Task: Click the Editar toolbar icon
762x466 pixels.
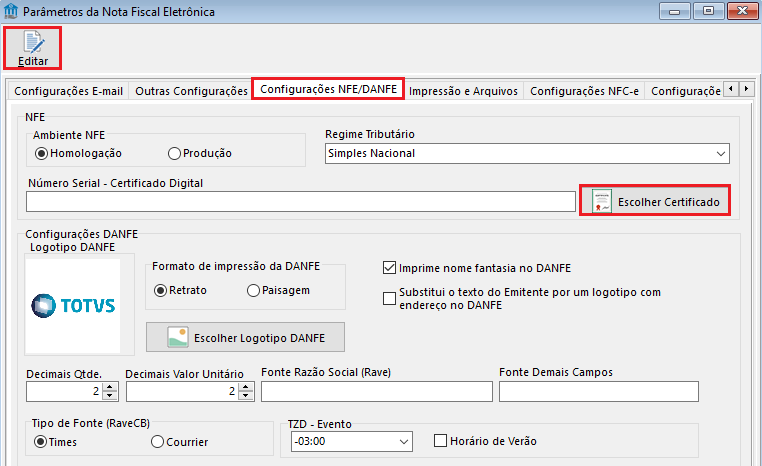Action: pyautogui.click(x=33, y=48)
